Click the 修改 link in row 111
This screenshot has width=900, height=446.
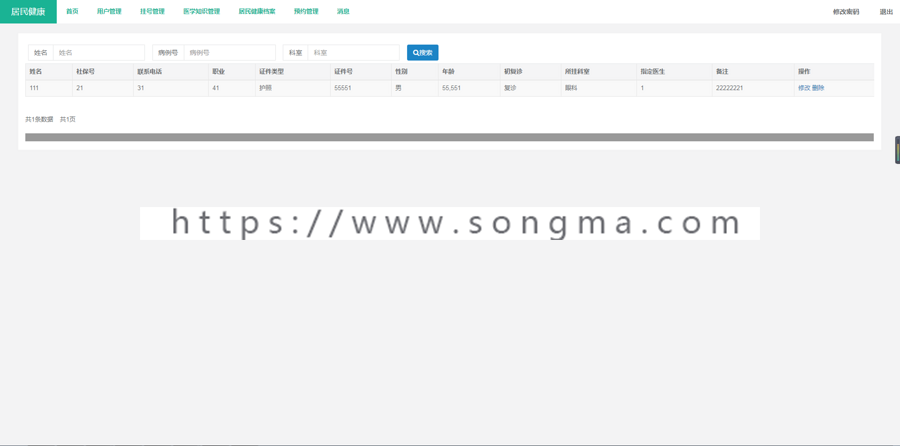(804, 88)
